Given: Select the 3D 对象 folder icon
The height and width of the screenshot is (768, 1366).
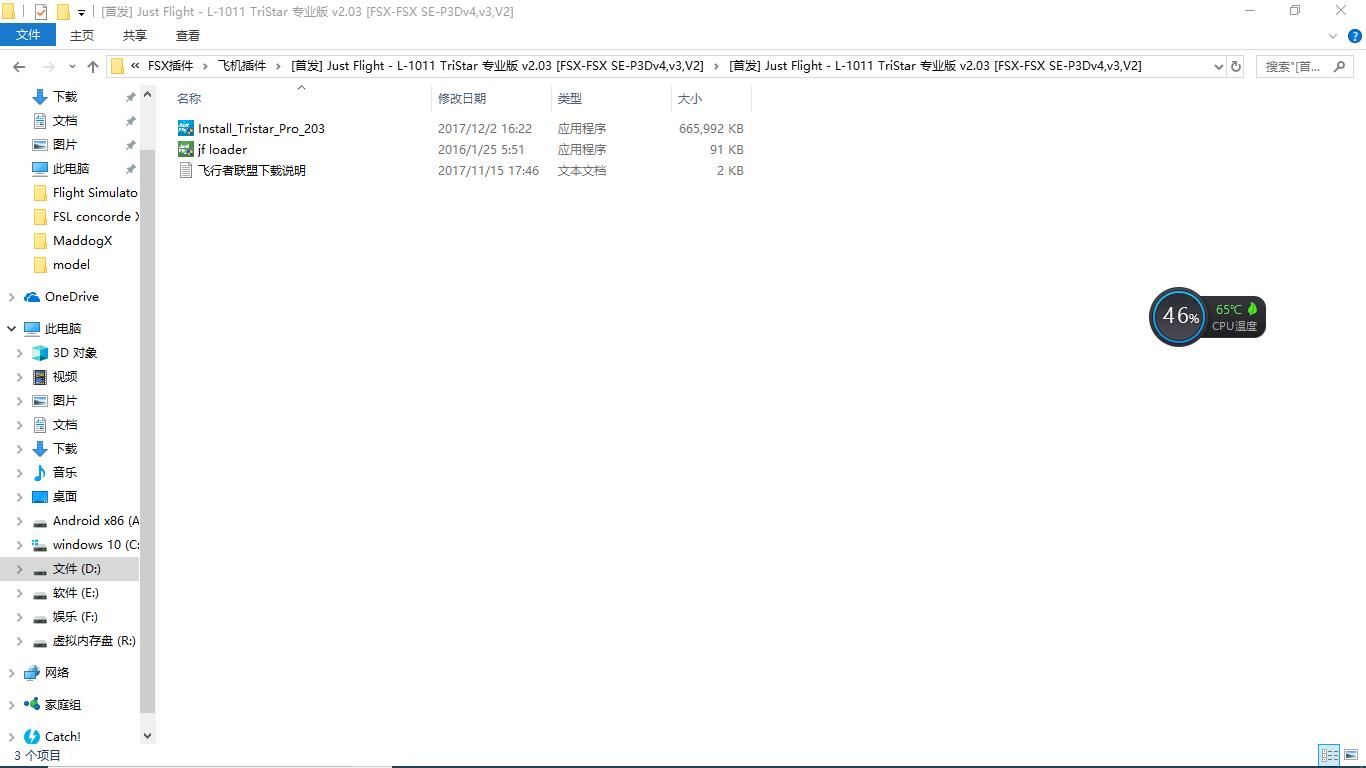Looking at the screenshot, I should tap(40, 352).
